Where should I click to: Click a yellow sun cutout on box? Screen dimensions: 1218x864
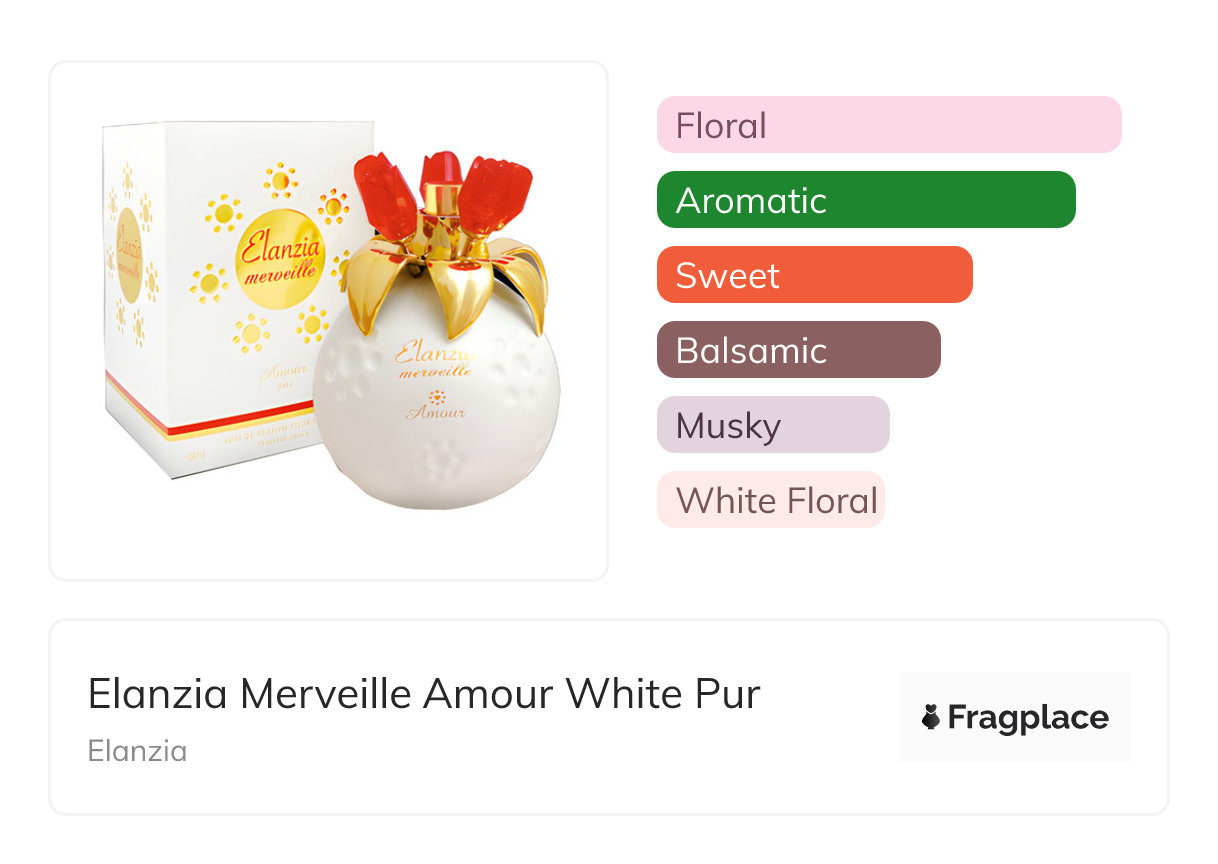click(223, 213)
